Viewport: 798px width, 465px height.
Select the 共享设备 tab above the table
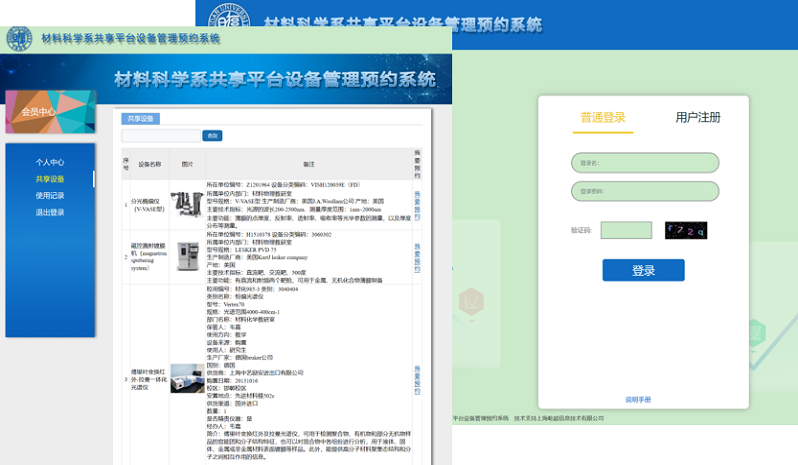pos(139,119)
